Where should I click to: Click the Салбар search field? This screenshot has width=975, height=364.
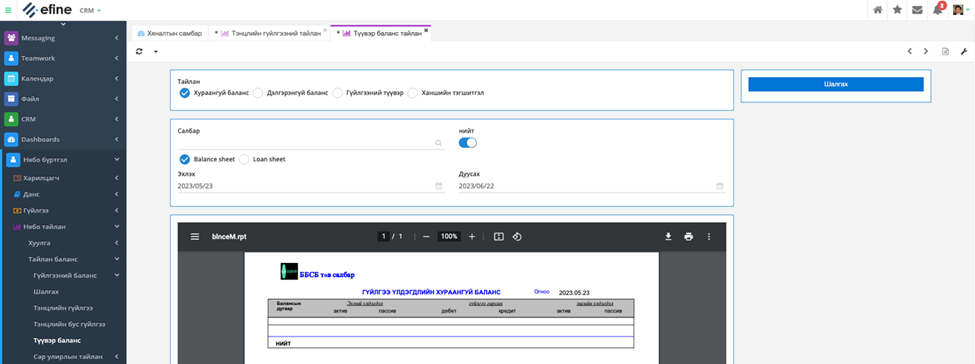[x=311, y=143]
